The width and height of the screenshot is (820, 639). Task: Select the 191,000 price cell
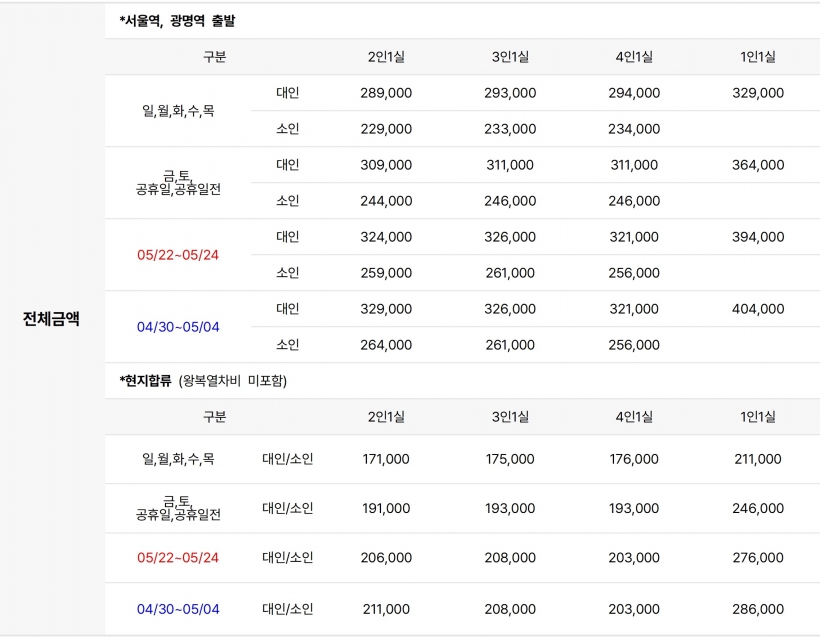point(386,508)
